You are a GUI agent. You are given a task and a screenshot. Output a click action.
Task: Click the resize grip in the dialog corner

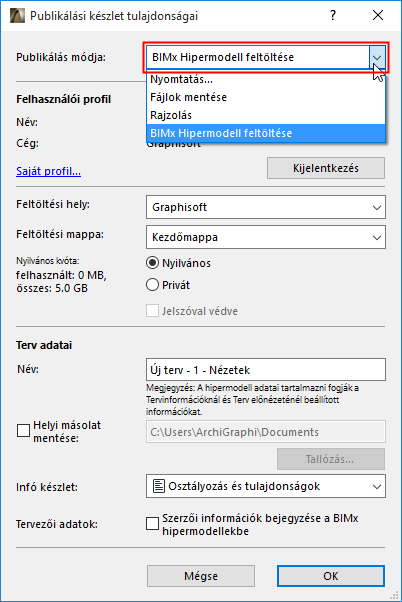tap(394, 595)
